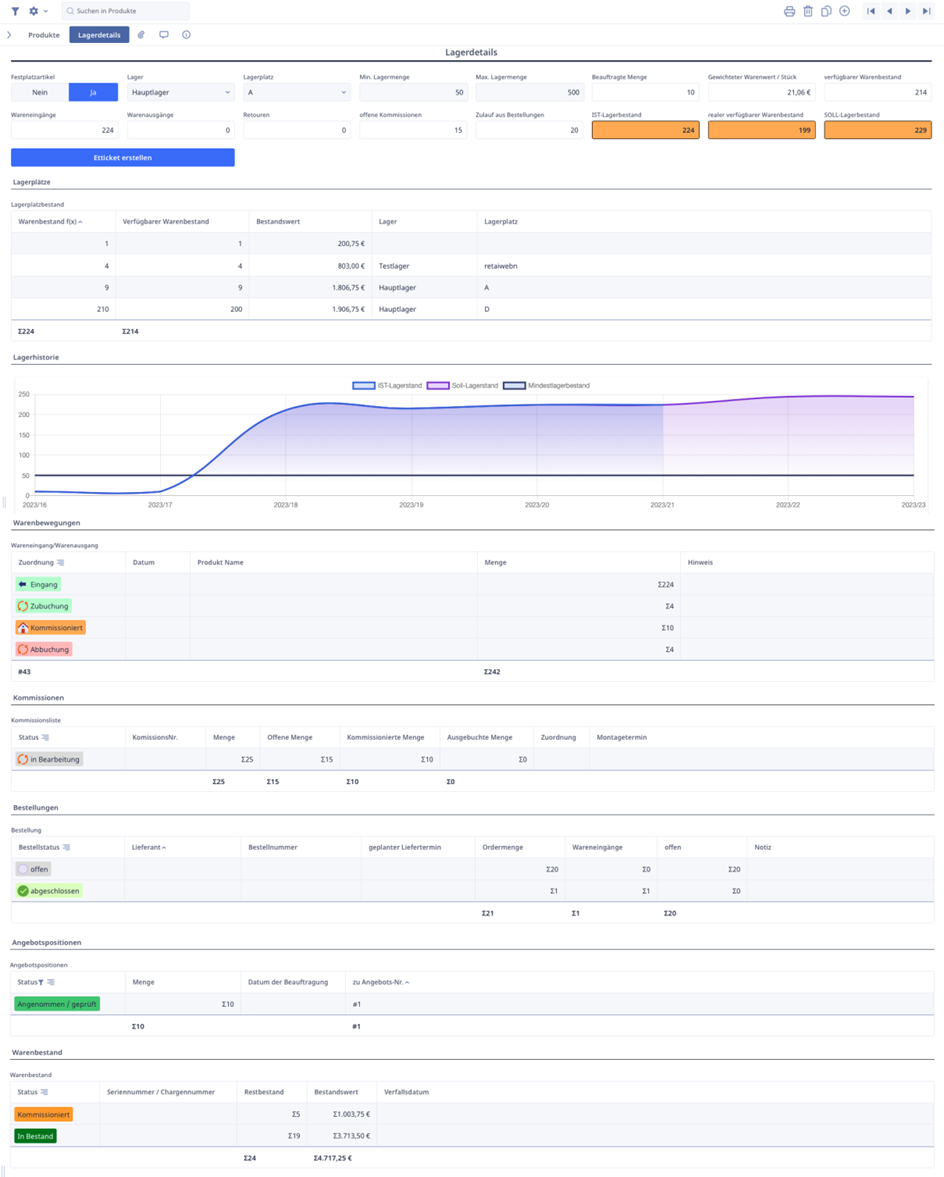Viewport: 944px width, 1177px height.
Task: Click the add new record plus icon
Action: [x=845, y=11]
